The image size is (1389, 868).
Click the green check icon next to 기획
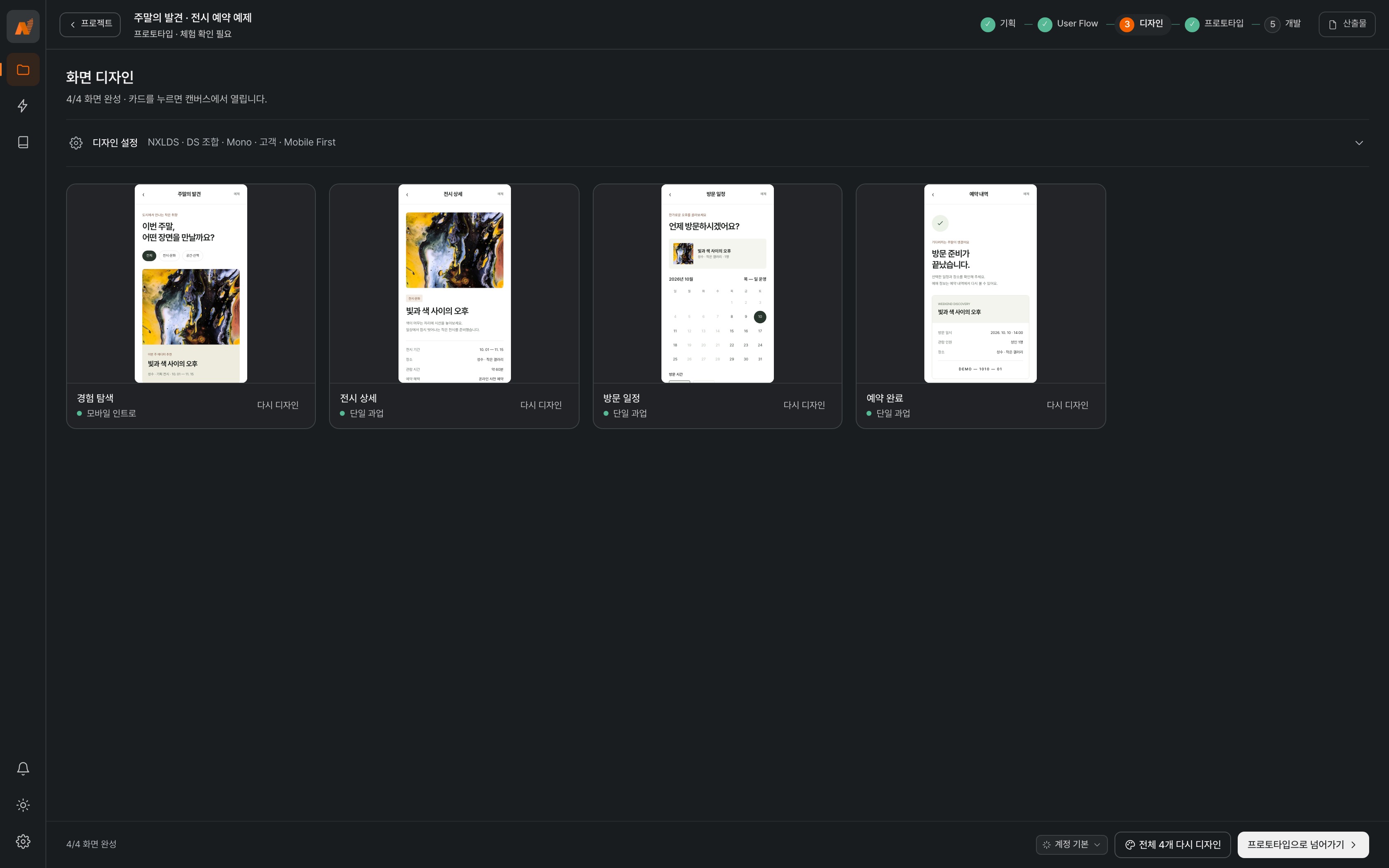click(x=987, y=24)
